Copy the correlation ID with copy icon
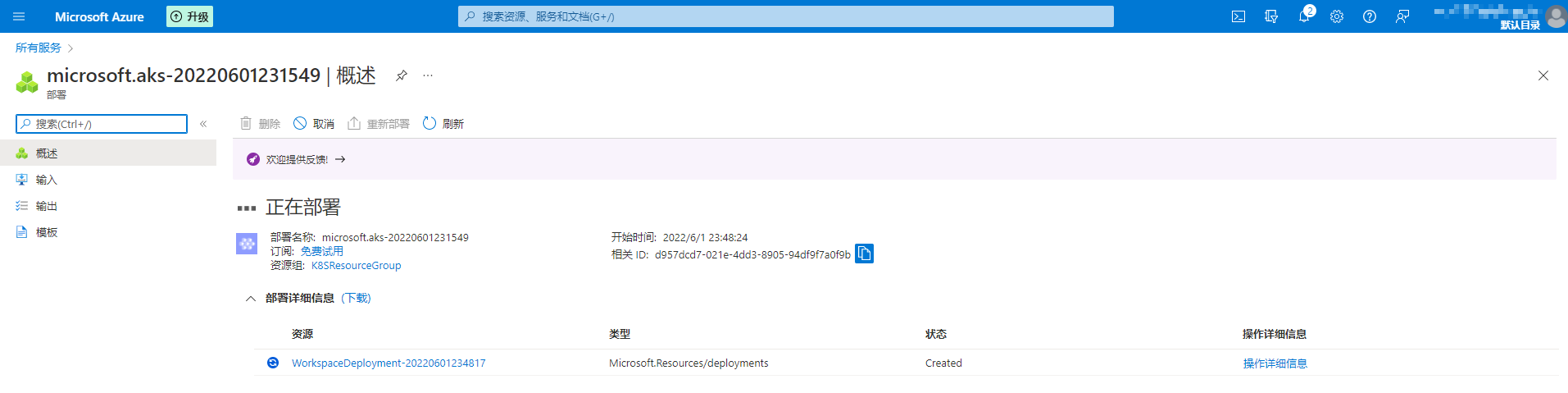The image size is (1568, 393). coord(864,254)
